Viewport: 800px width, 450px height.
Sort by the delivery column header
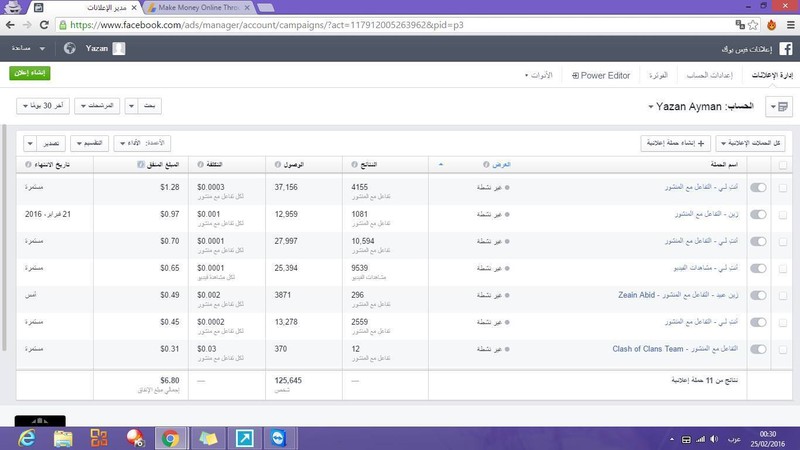pyautogui.click(x=501, y=164)
